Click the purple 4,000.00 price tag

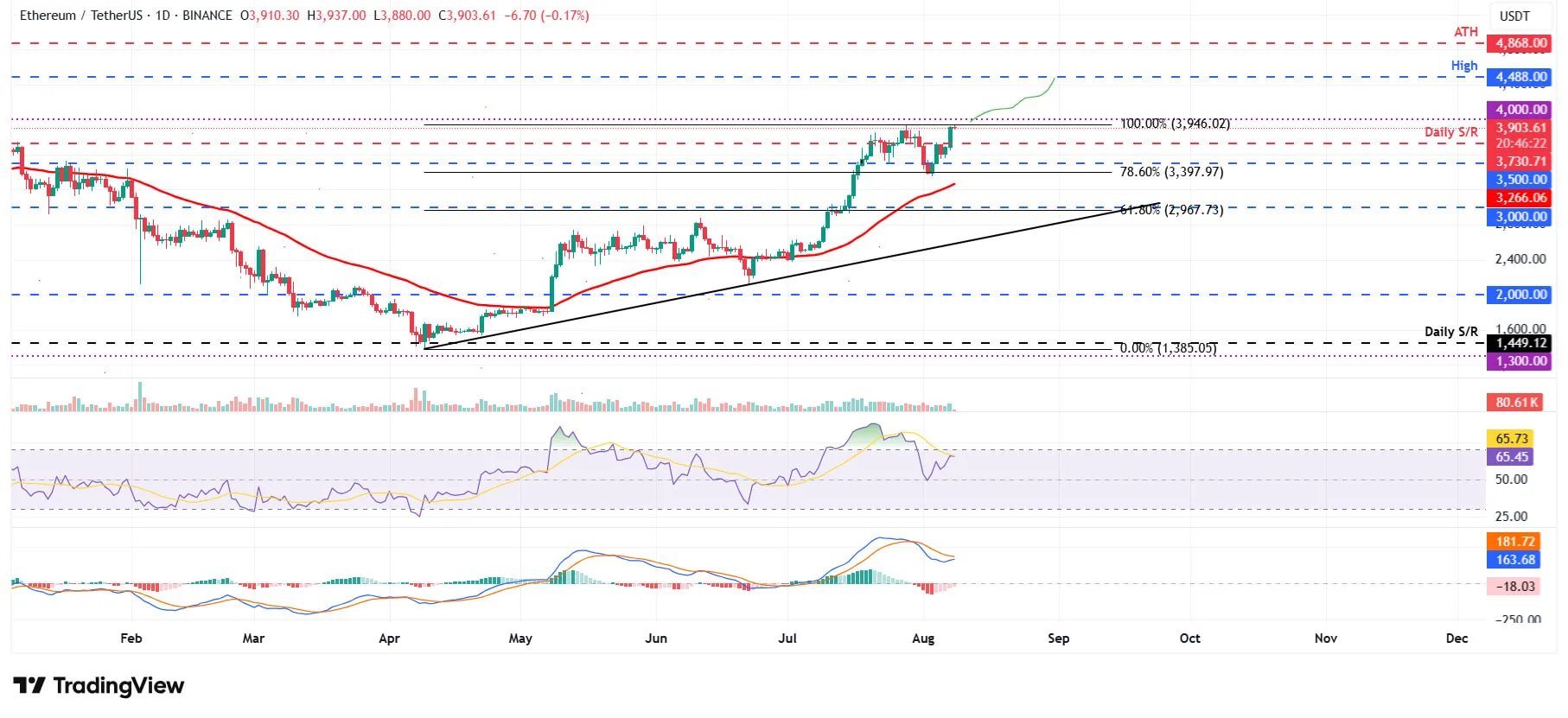click(x=1520, y=110)
